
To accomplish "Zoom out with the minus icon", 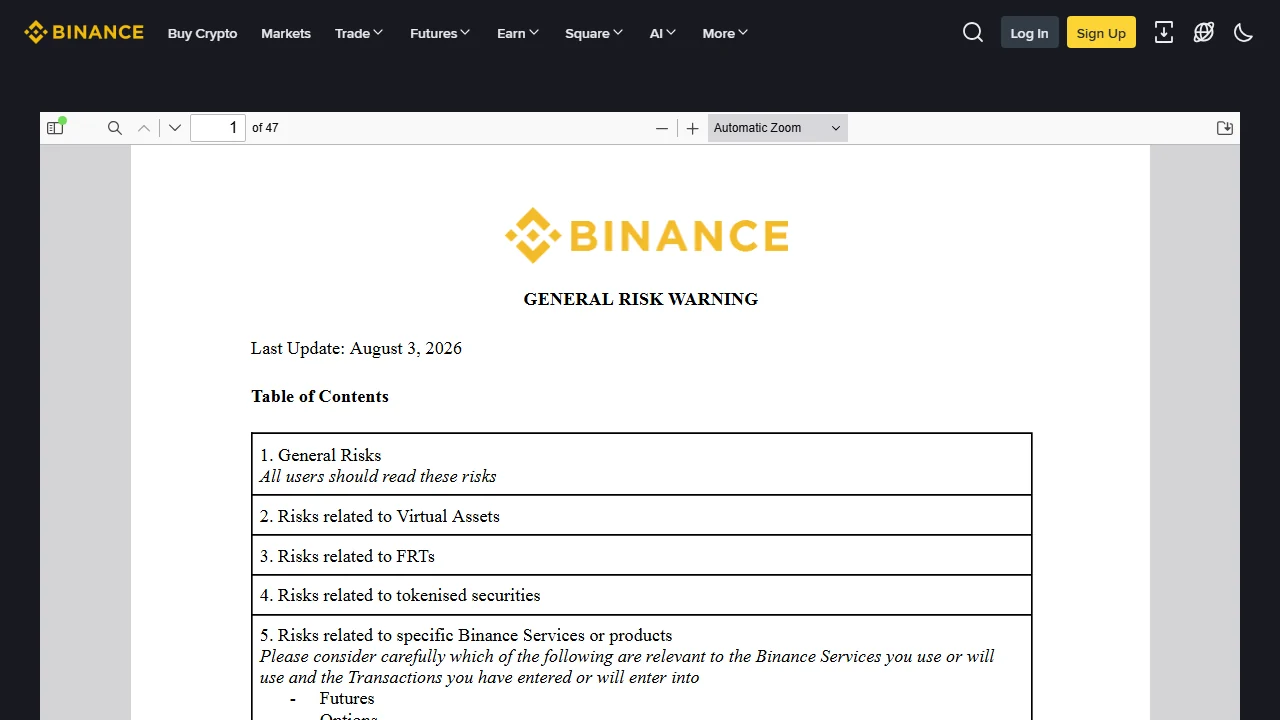I will click(x=662, y=128).
